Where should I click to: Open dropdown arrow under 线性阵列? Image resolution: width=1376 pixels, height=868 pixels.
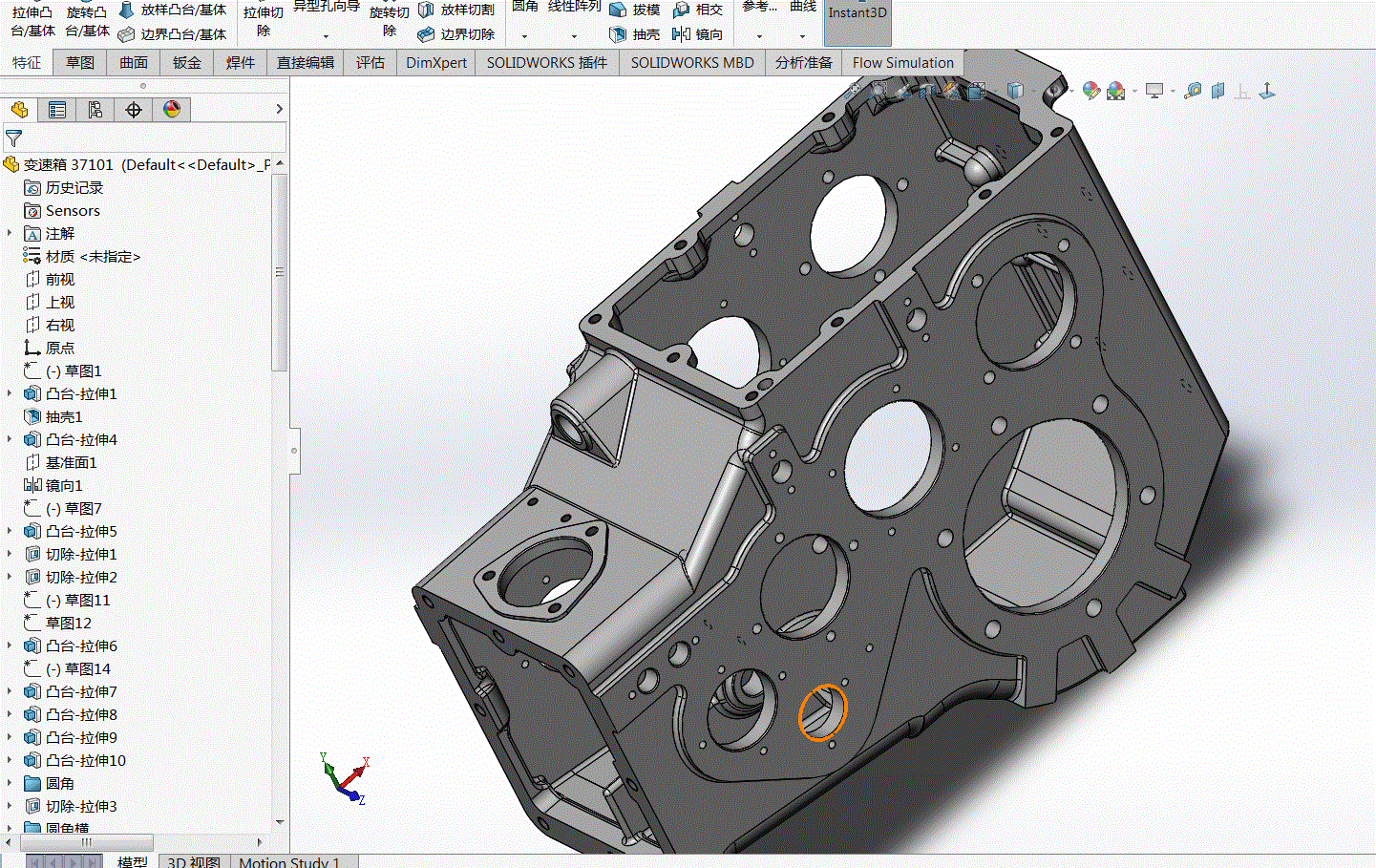pos(574,36)
